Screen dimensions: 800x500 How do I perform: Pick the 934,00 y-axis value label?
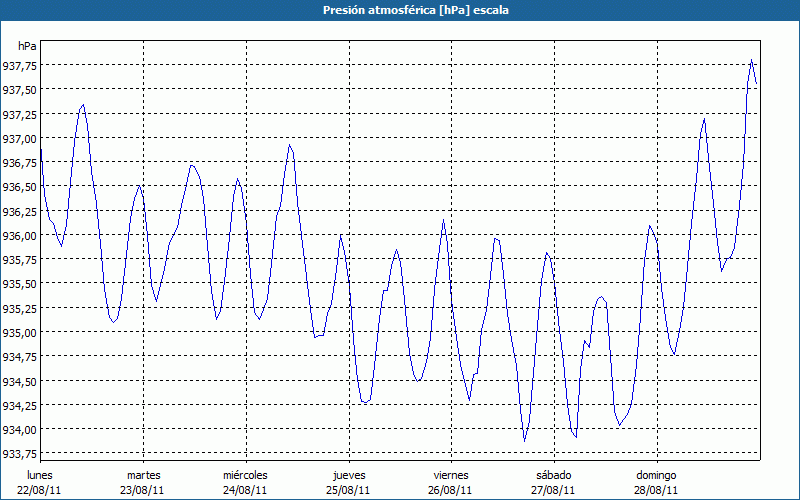pyautogui.click(x=20, y=430)
